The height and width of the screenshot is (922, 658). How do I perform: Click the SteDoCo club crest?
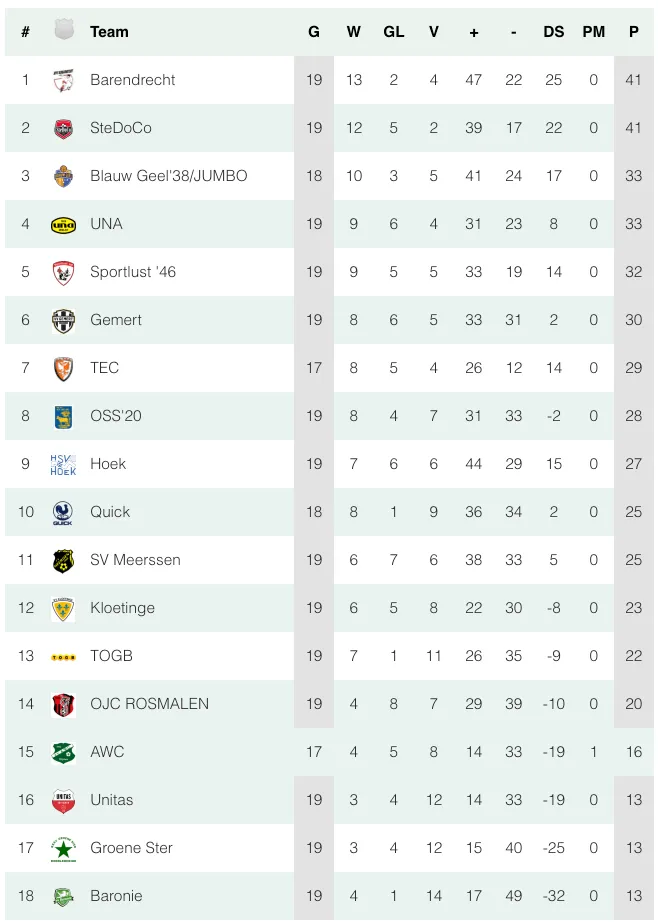63,128
